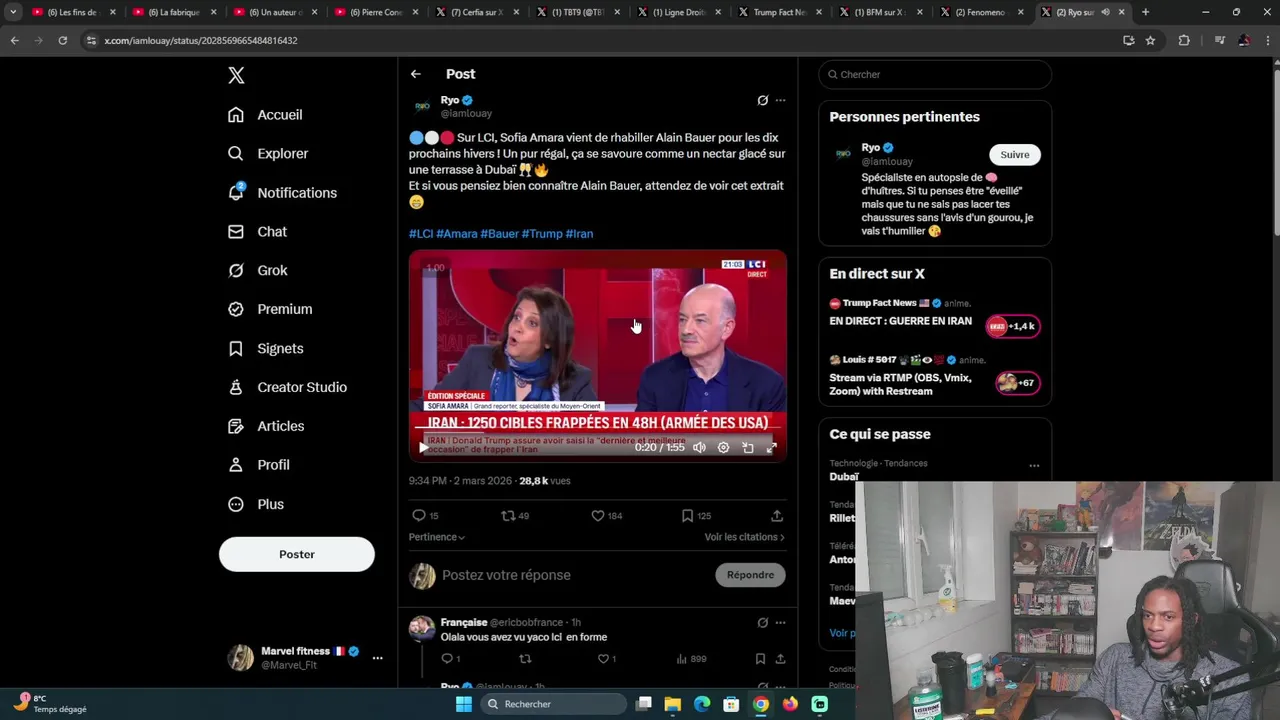Play the LCI video

pos(423,448)
